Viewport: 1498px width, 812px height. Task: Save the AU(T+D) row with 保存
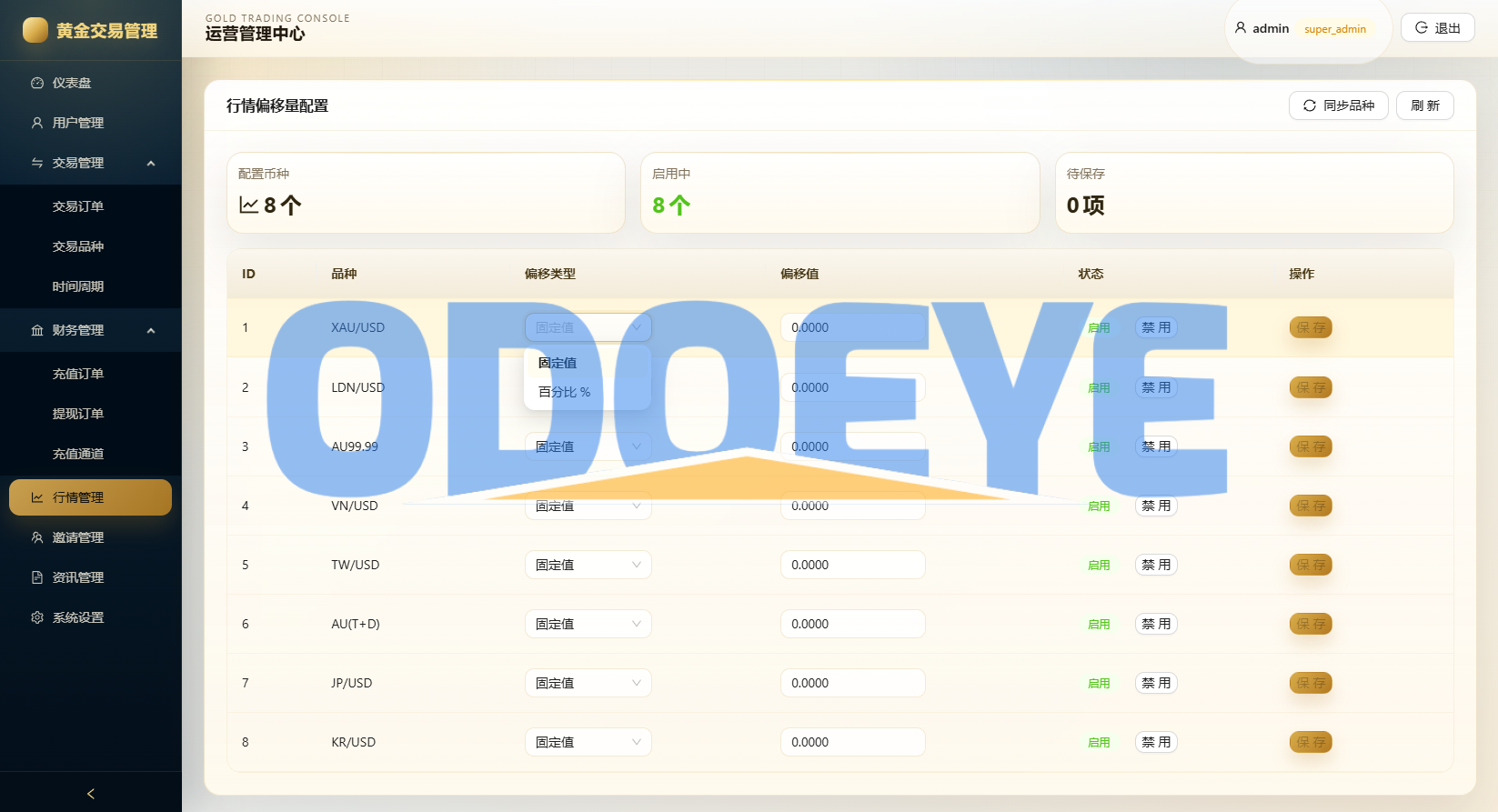[1311, 624]
